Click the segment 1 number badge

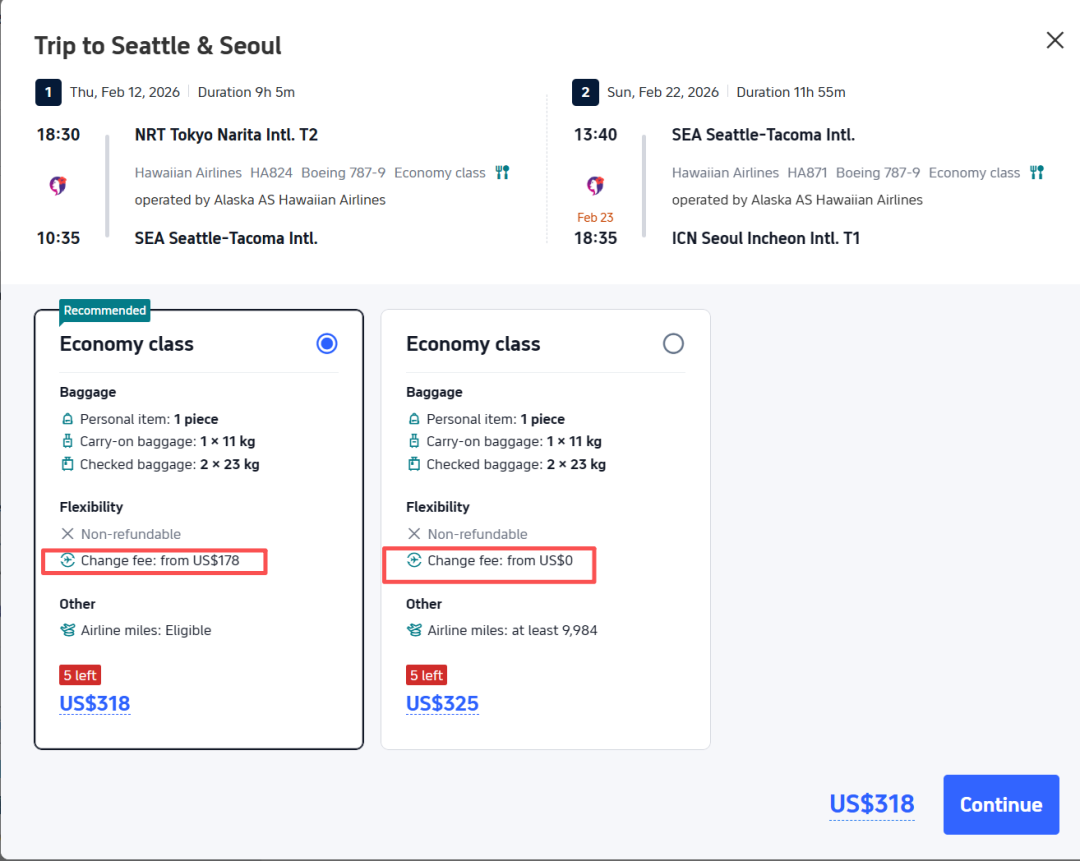point(48,93)
